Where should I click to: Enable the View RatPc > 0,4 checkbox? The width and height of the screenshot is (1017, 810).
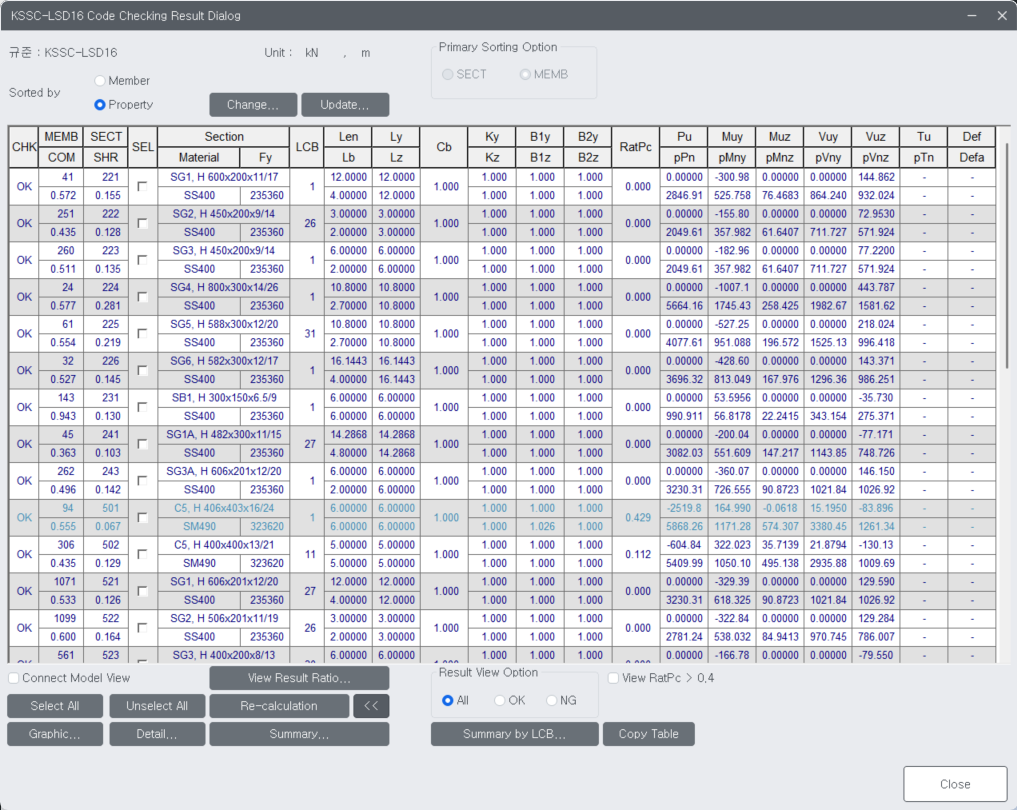611,677
